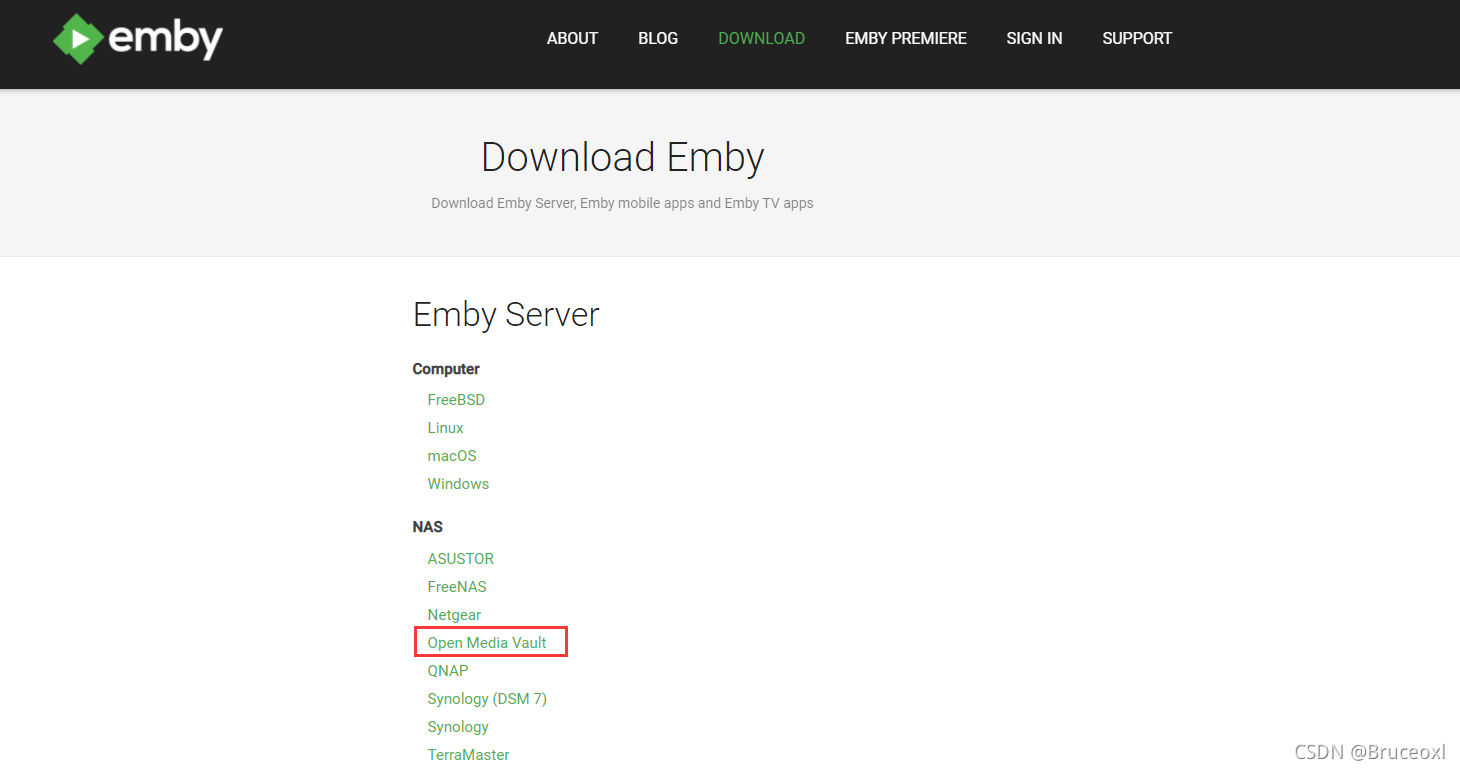The height and width of the screenshot is (770, 1460).
Task: Click the Emby logo in the header
Action: point(138,39)
